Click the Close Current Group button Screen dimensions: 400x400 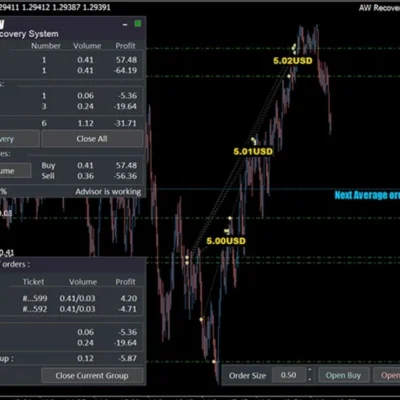pyautogui.click(x=92, y=376)
